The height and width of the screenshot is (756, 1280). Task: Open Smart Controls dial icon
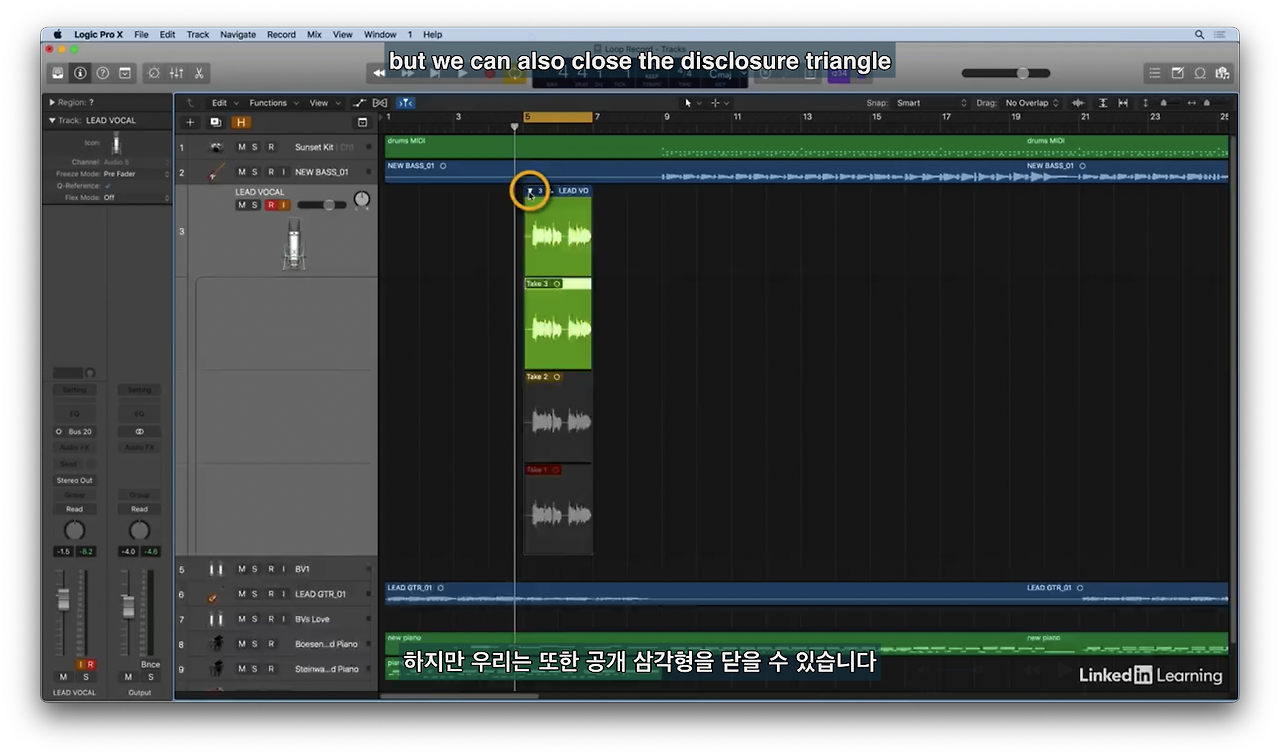coord(153,73)
